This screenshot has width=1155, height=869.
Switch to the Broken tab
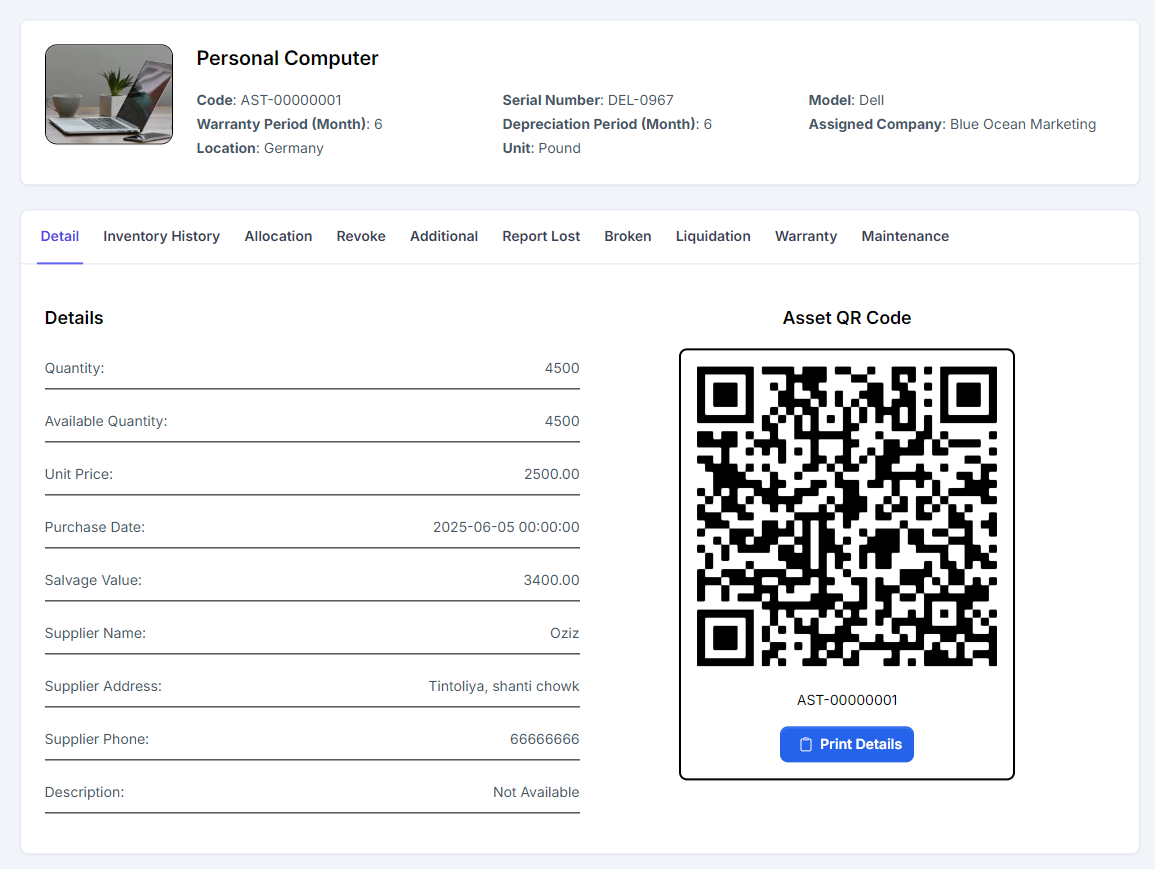[x=627, y=236]
